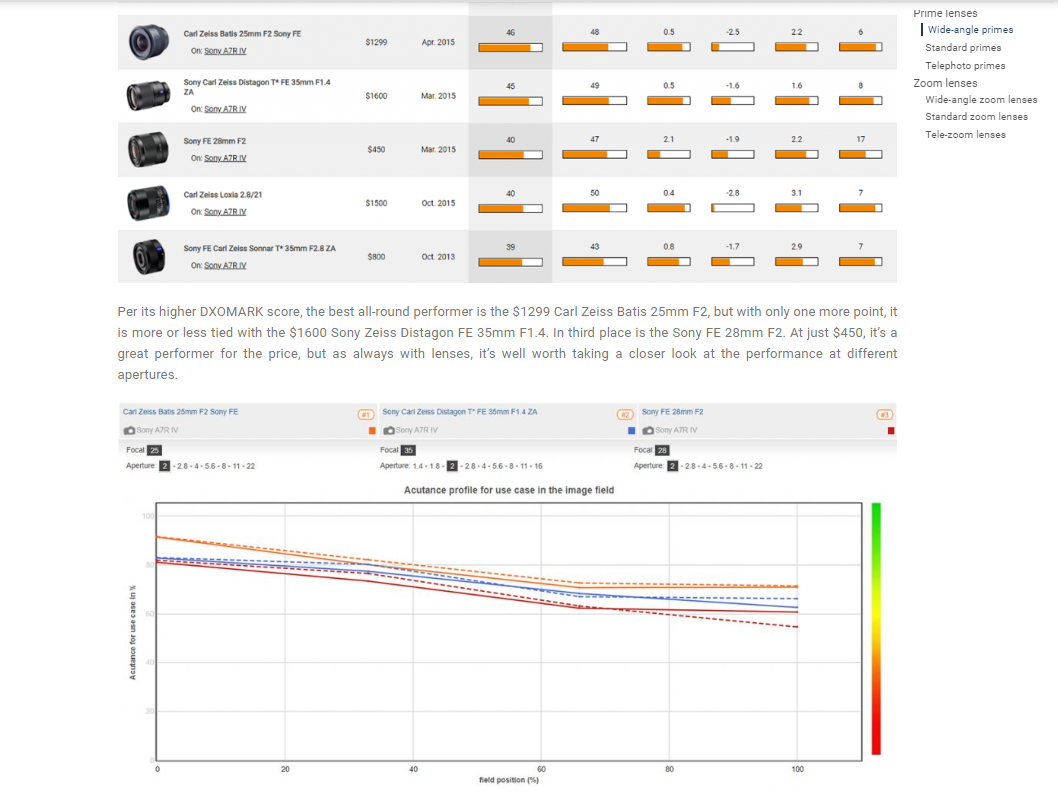Click Sony A7R IV link under Sonnar 35mm F2.8 row
The image size is (1058, 793).
[225, 266]
